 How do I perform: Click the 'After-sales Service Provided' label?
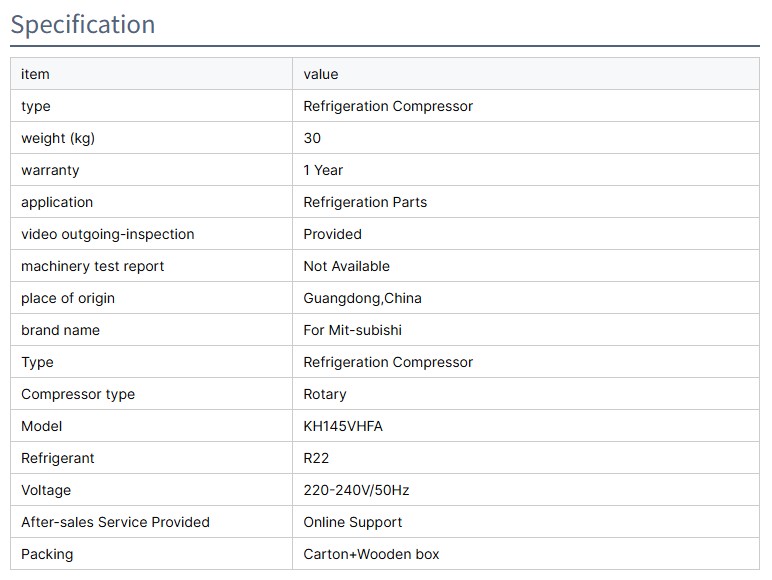tap(115, 522)
